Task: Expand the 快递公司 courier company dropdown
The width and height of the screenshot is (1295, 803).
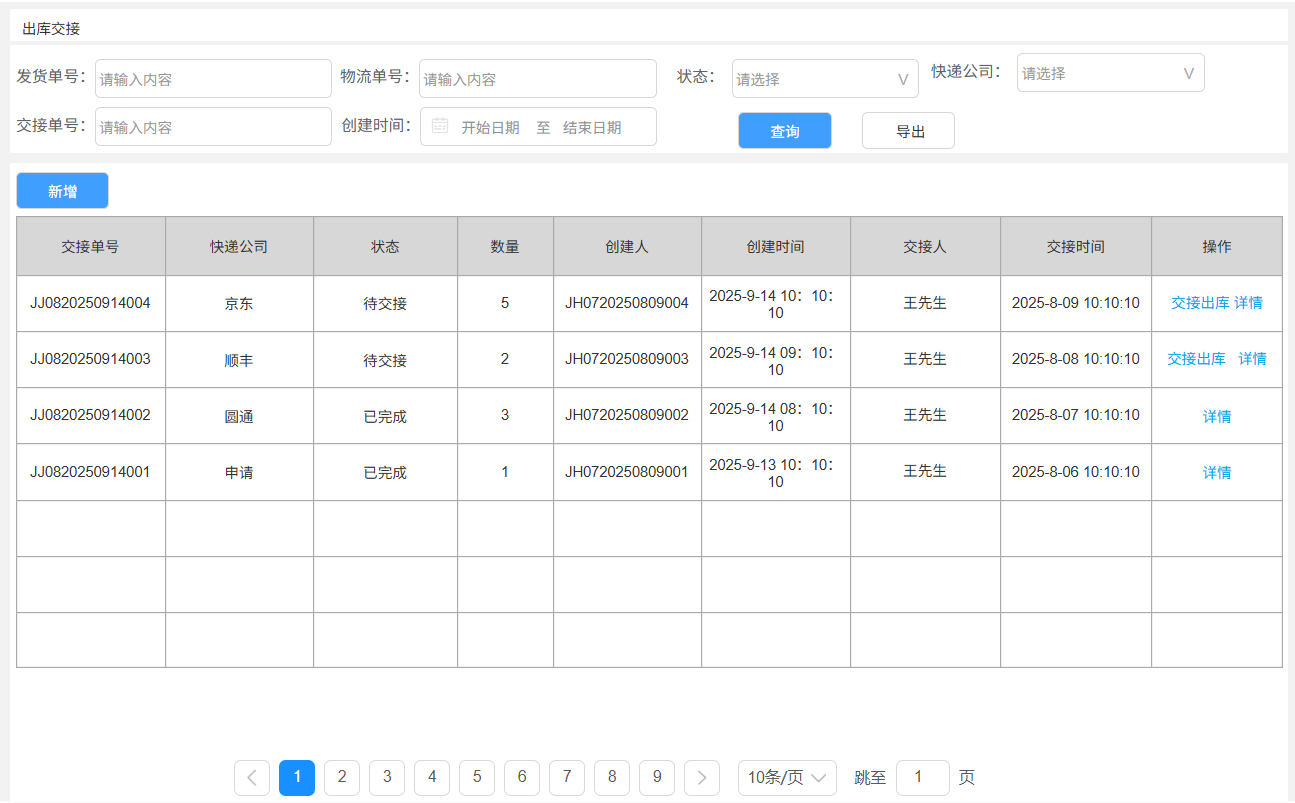Action: (x=1110, y=73)
